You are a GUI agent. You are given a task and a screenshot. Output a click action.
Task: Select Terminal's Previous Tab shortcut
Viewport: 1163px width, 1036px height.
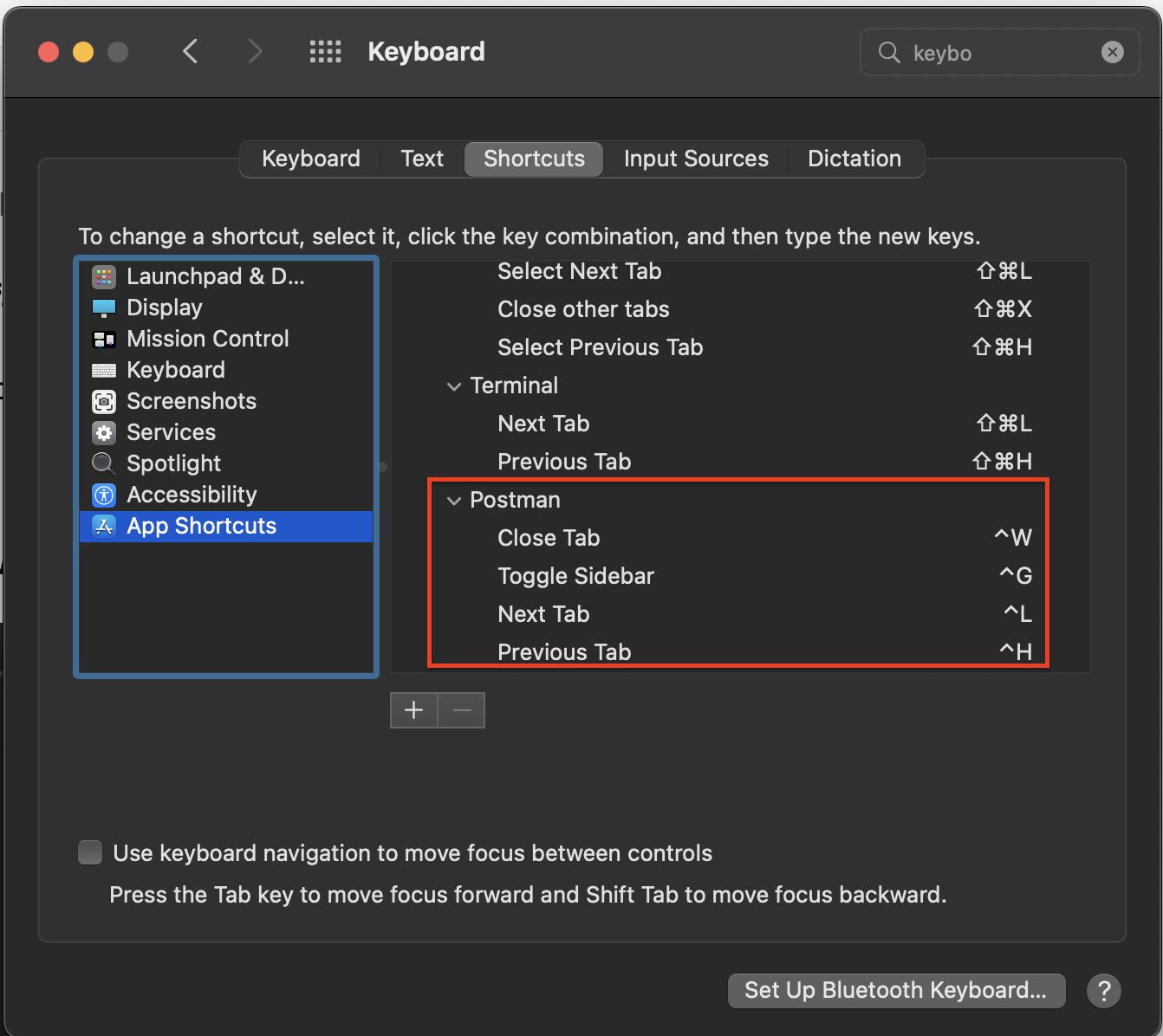coord(740,462)
